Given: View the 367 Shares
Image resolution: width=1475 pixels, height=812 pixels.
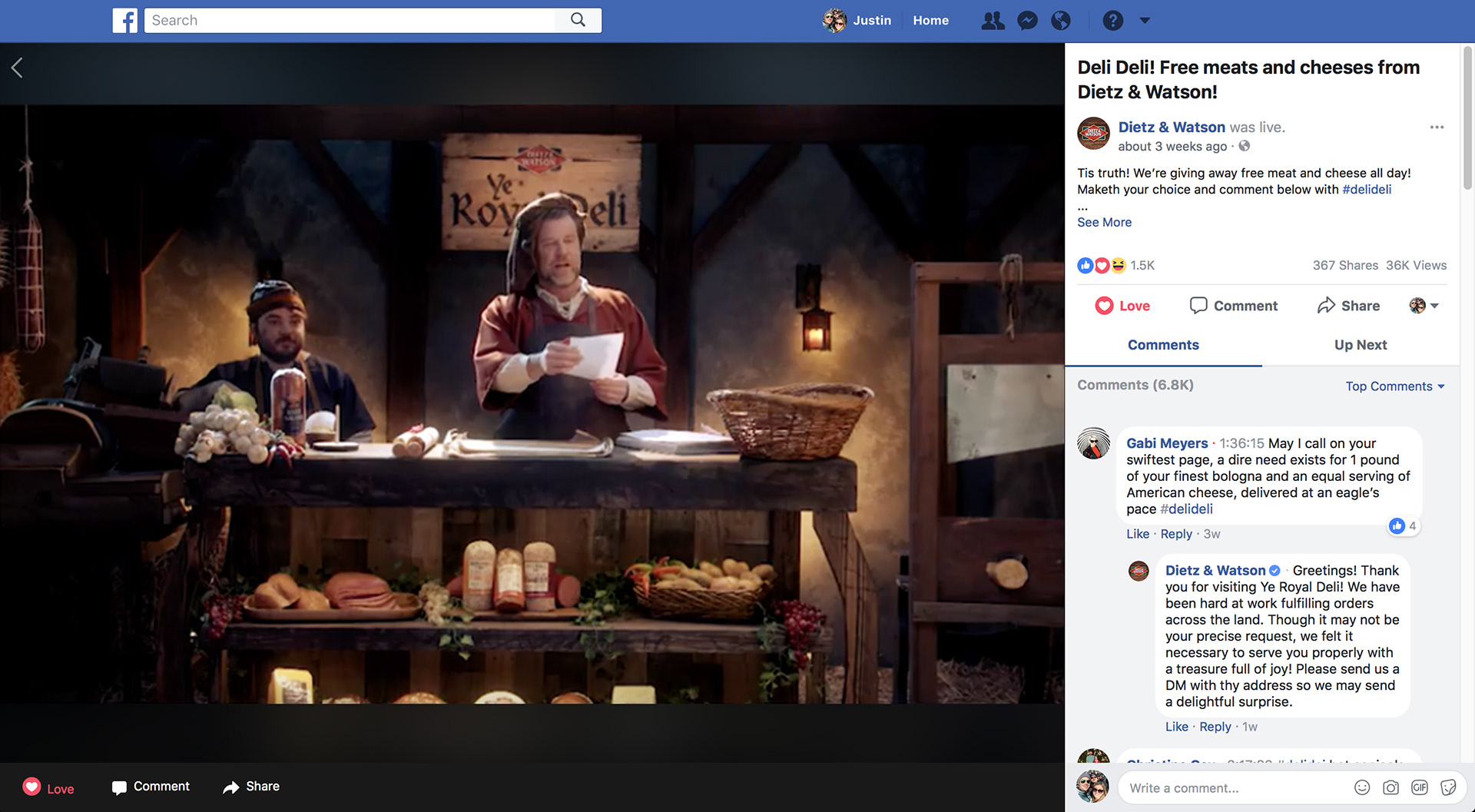Looking at the screenshot, I should pos(1345,265).
